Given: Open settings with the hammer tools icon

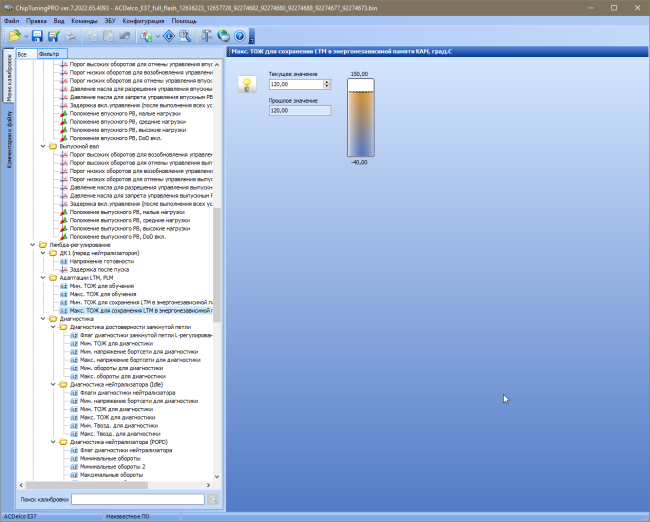Looking at the screenshot, I should pyautogui.click(x=206, y=36).
